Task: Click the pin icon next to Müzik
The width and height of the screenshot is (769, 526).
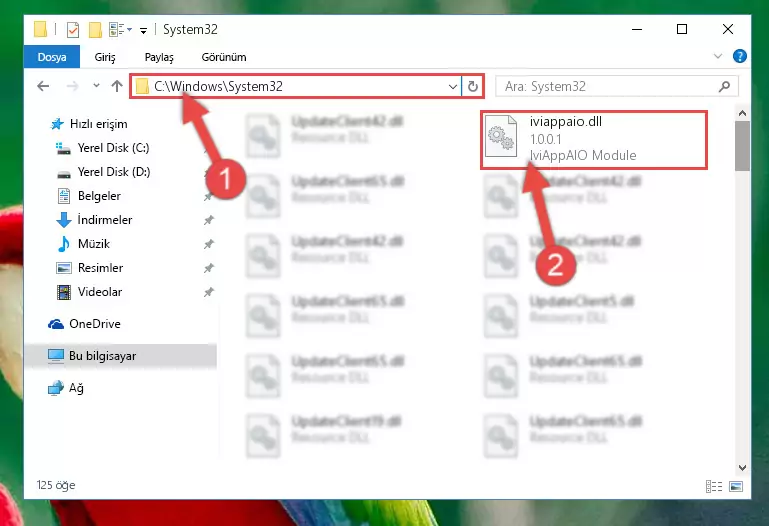Action: point(208,244)
